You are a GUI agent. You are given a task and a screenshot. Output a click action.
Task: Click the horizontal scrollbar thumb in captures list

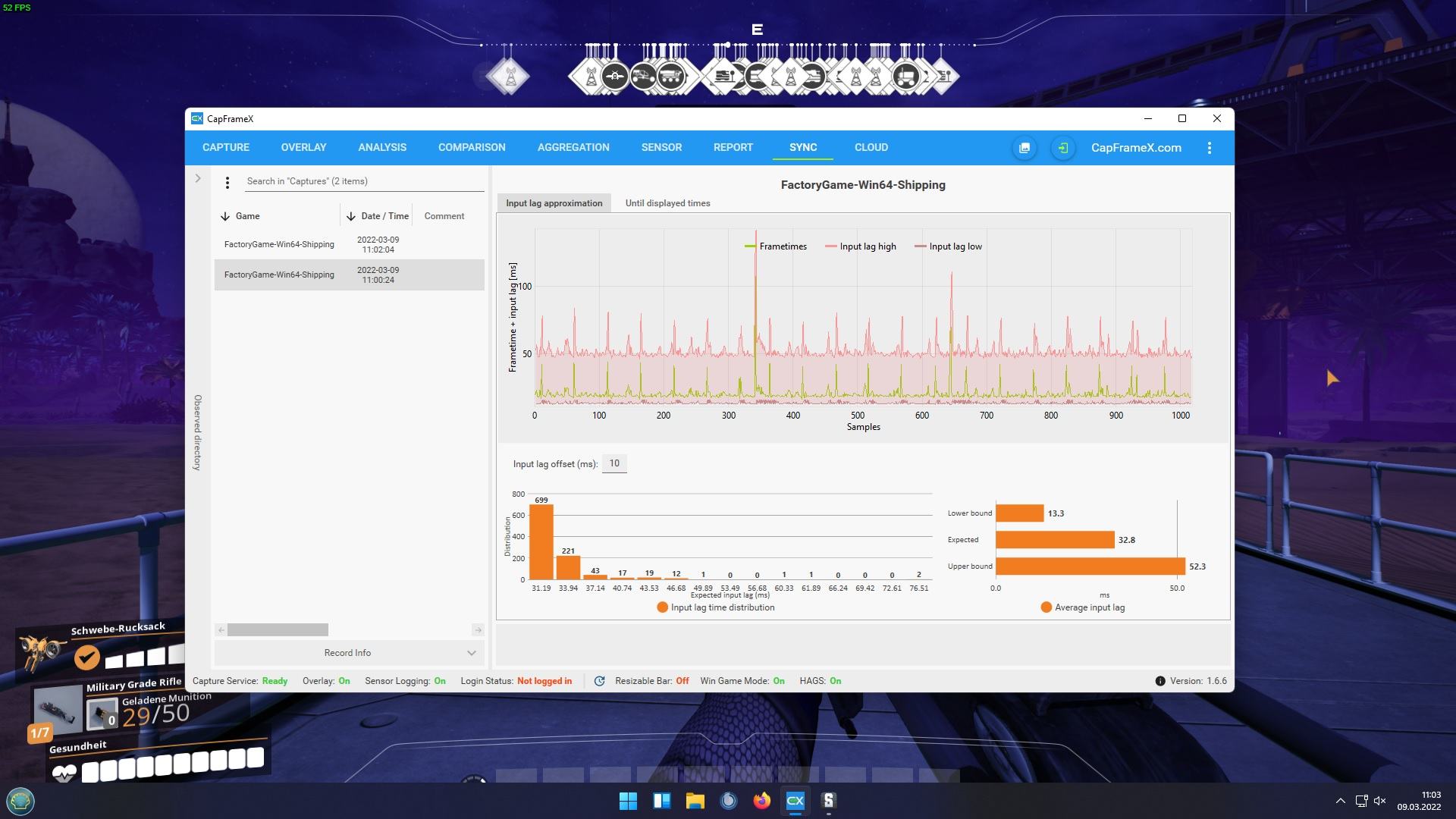(278, 630)
